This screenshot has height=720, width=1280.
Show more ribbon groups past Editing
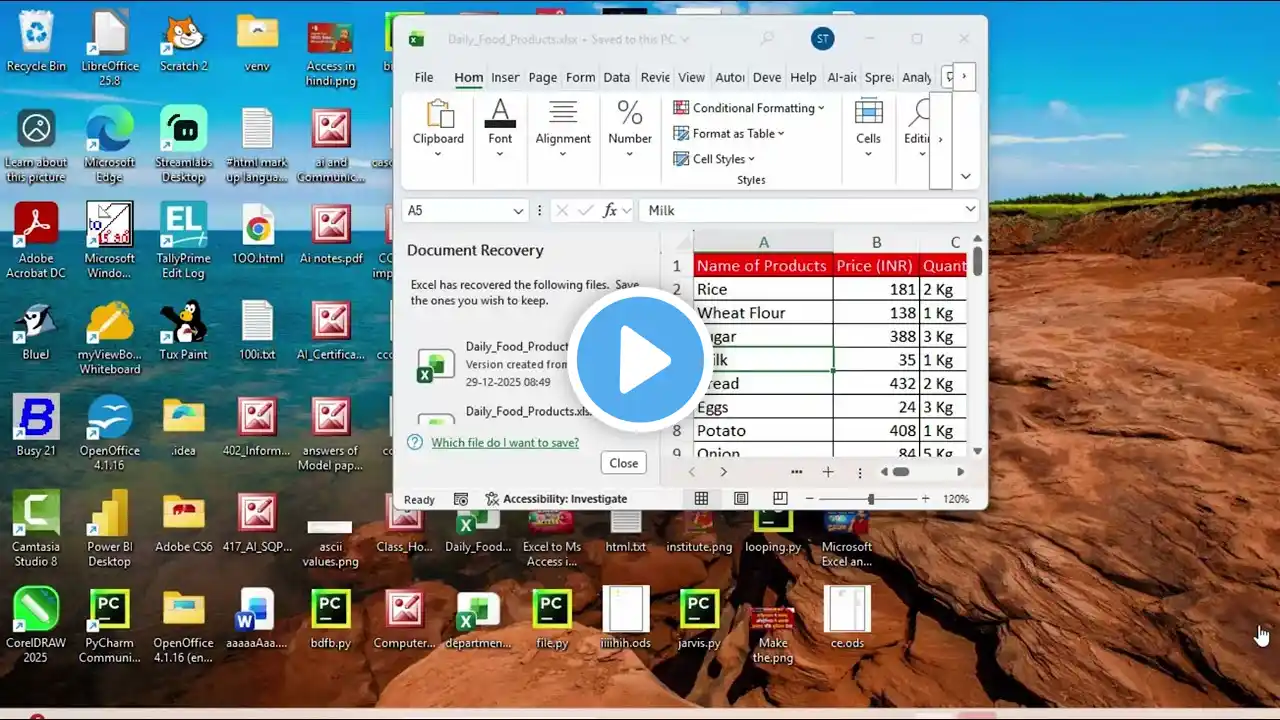click(x=940, y=139)
